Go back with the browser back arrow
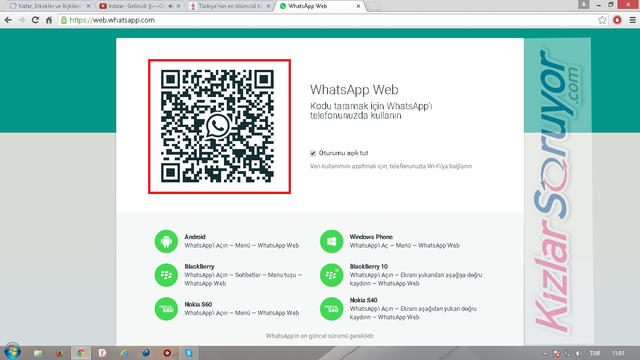This screenshot has height=360, width=640. [8, 20]
